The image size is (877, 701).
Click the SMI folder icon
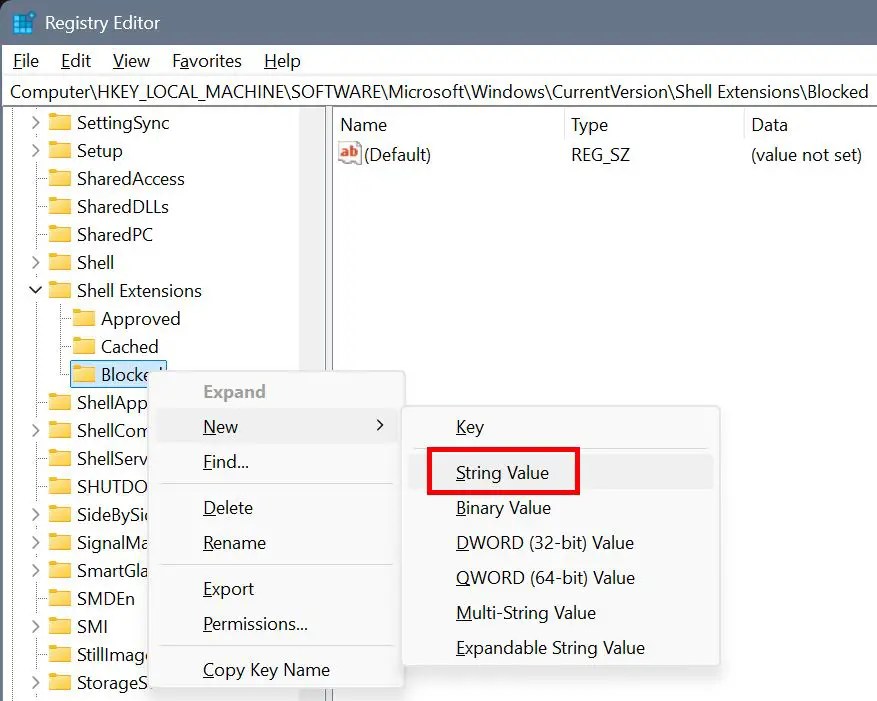[x=60, y=626]
